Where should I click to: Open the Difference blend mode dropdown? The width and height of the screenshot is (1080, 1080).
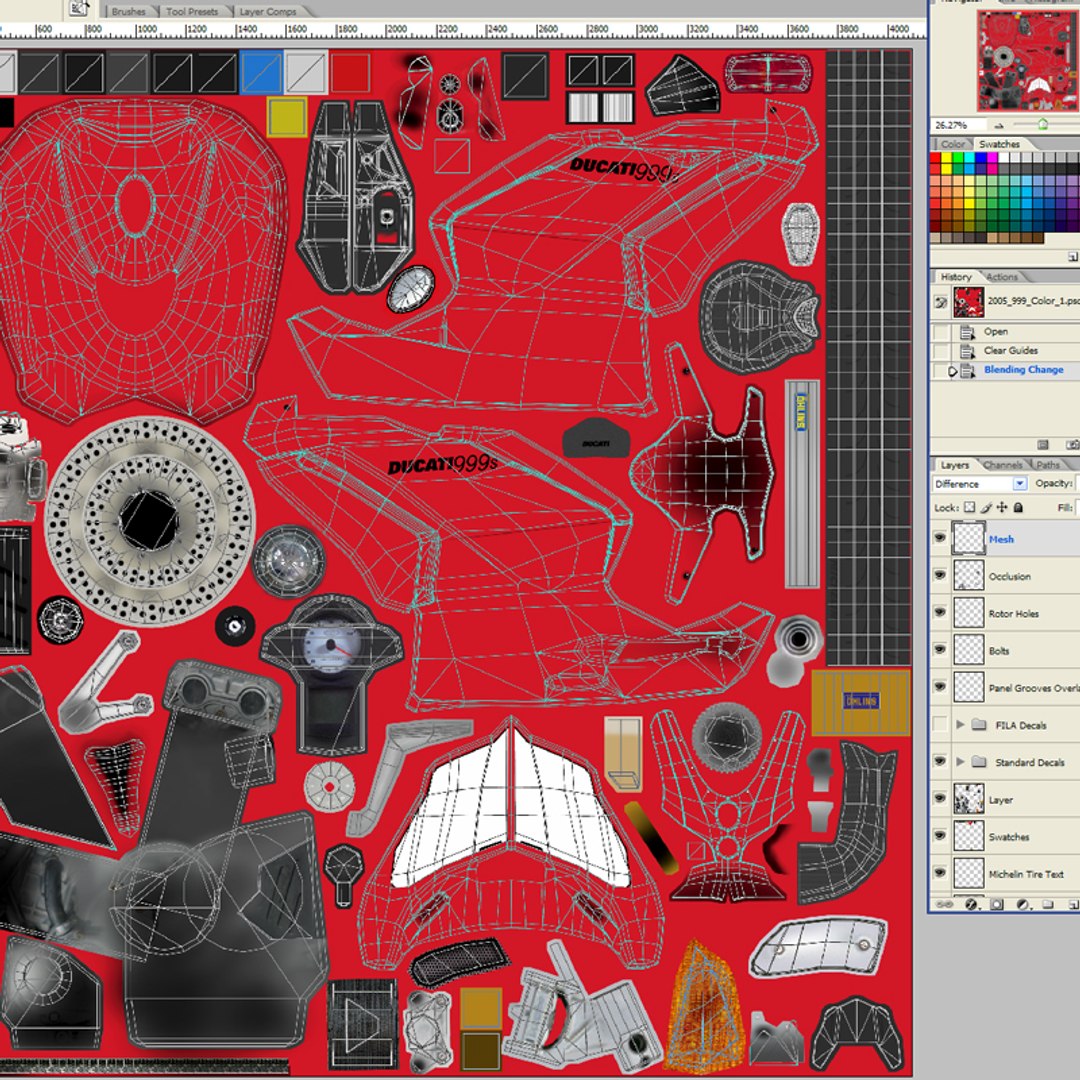1020,484
